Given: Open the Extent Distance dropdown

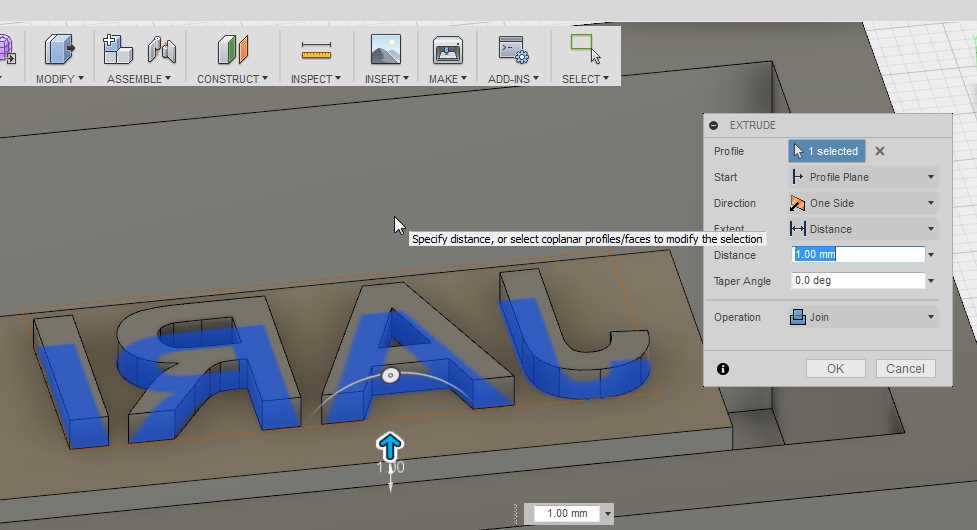Looking at the screenshot, I should [x=863, y=229].
